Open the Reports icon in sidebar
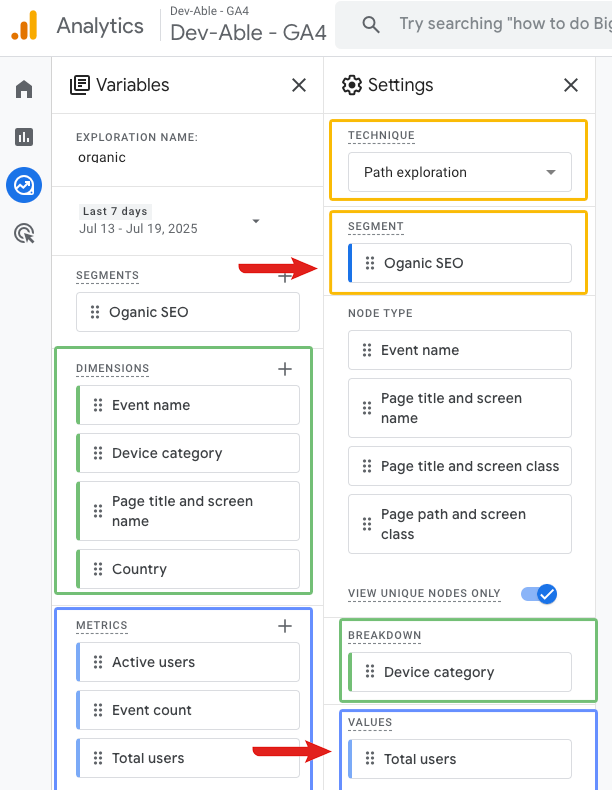Viewport: 612px width, 790px height. 24,137
